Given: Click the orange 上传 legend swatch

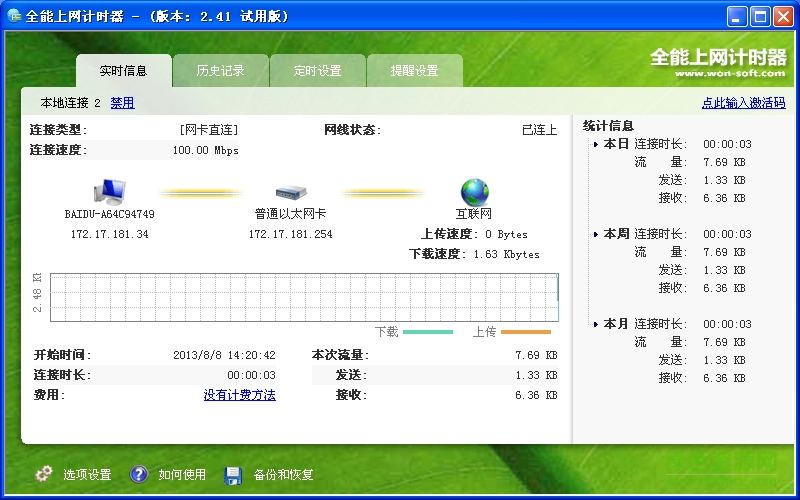Looking at the screenshot, I should tap(526, 332).
